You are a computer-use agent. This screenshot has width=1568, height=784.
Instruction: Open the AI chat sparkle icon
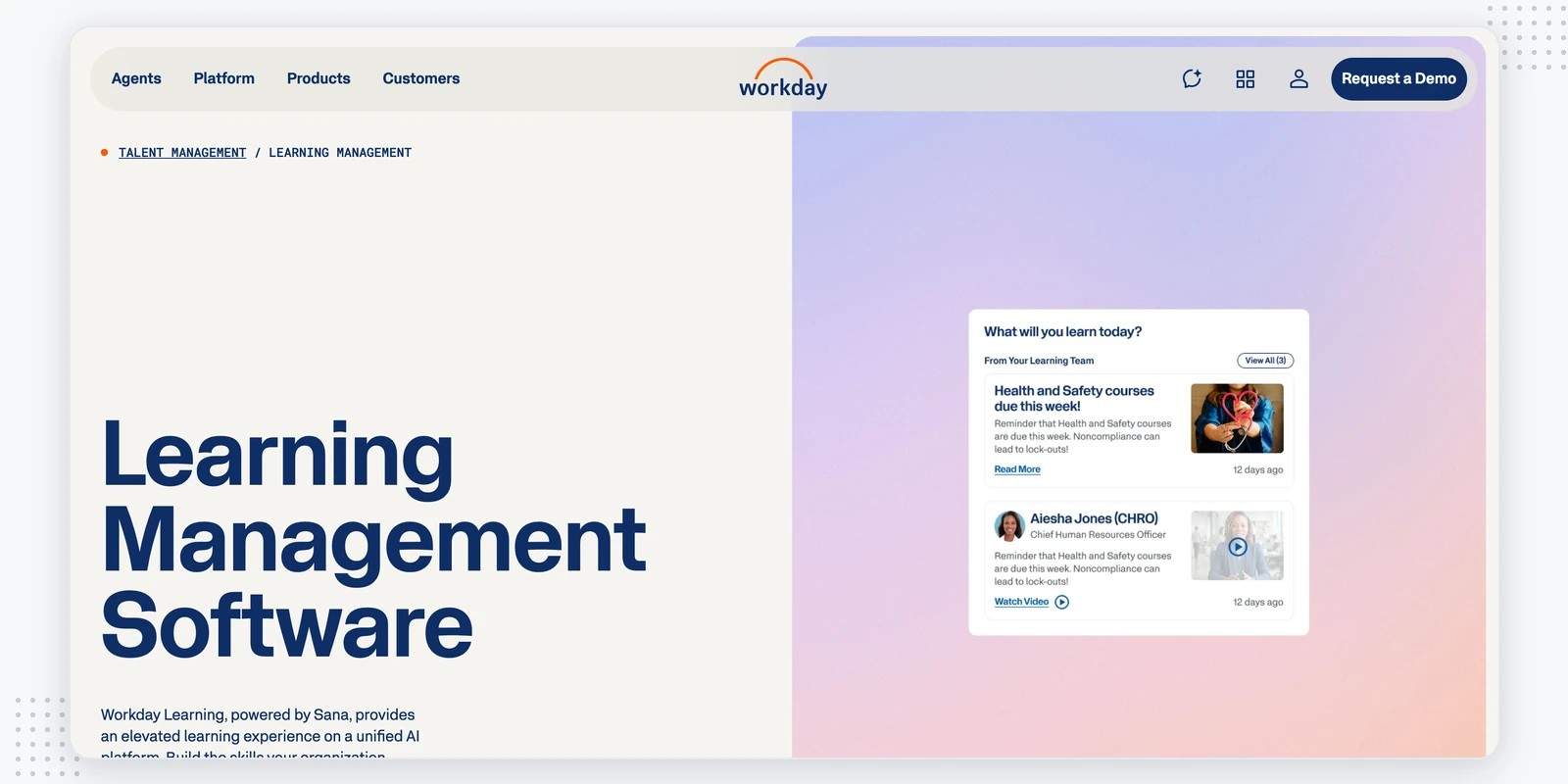[1192, 78]
